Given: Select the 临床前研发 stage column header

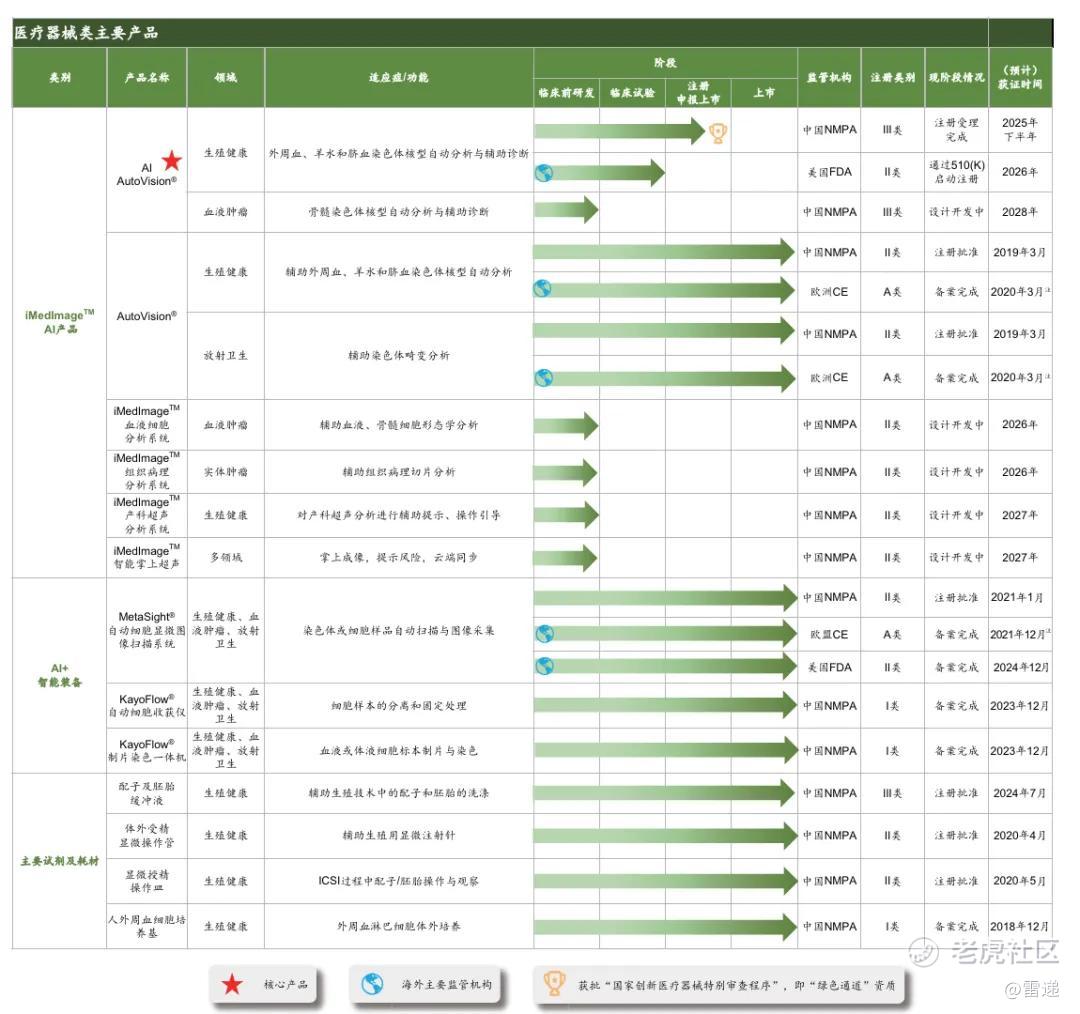Looking at the screenshot, I should click(566, 93).
